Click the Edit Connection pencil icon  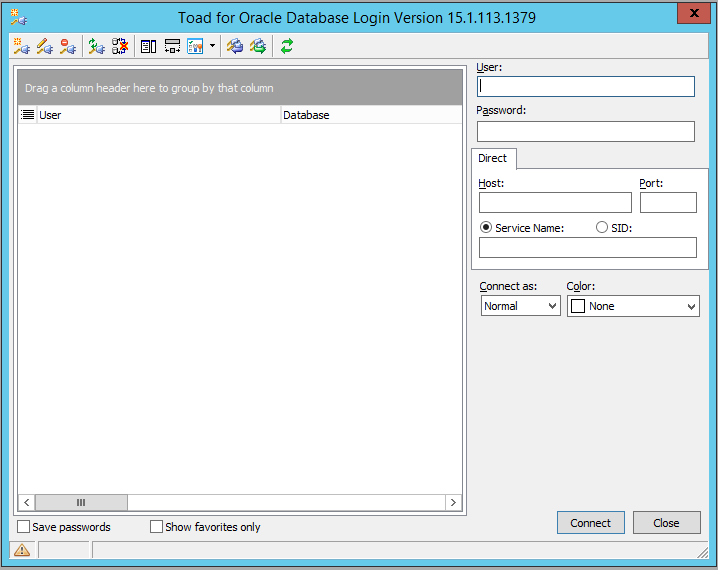click(x=45, y=46)
